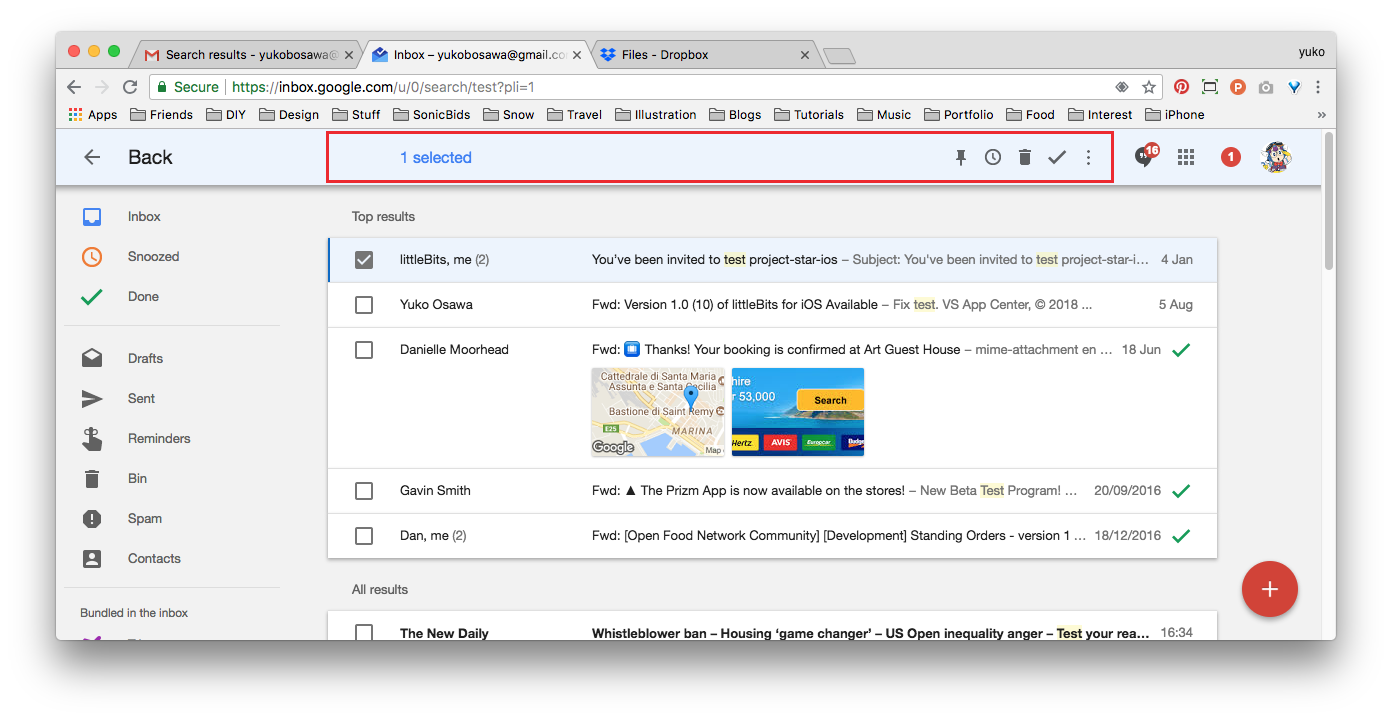Click the red compose plus button
The width and height of the screenshot is (1392, 720).
pos(1270,589)
